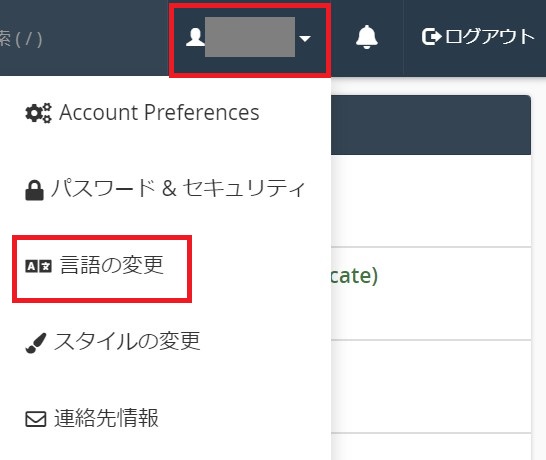Viewport: 546px width, 460px height.
Task: Choose スタイルの変更 from the menu
Action: click(x=127, y=341)
